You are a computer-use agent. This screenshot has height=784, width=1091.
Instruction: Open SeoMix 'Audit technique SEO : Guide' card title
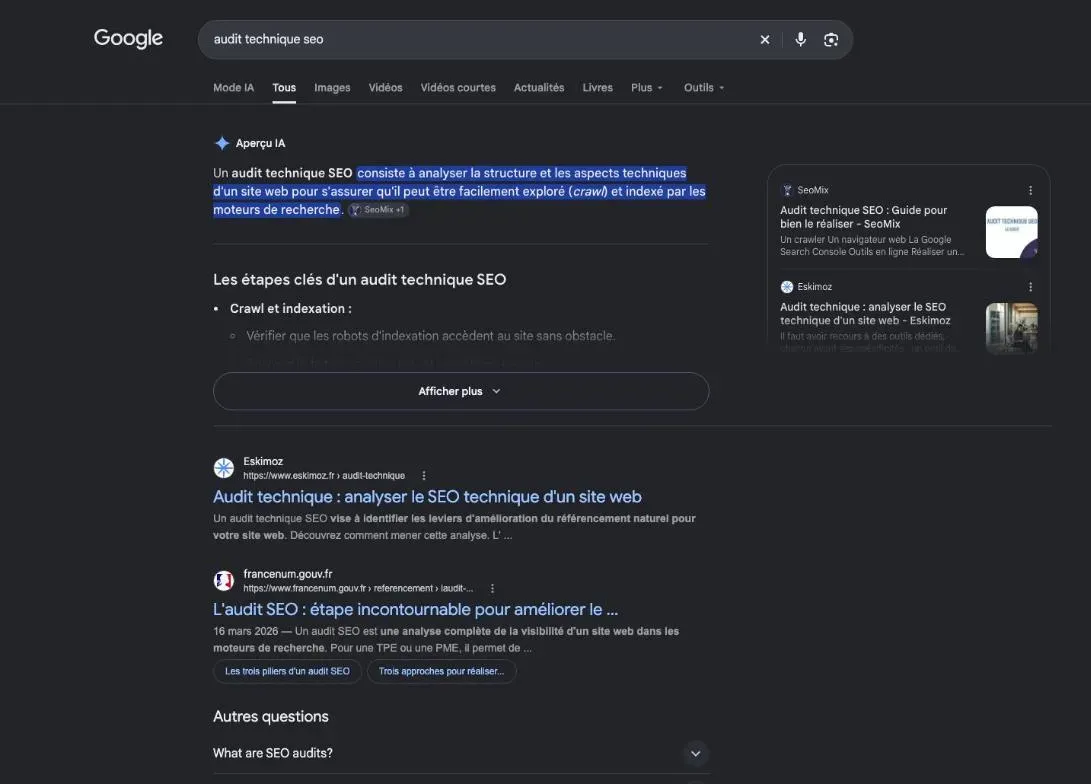coord(863,217)
